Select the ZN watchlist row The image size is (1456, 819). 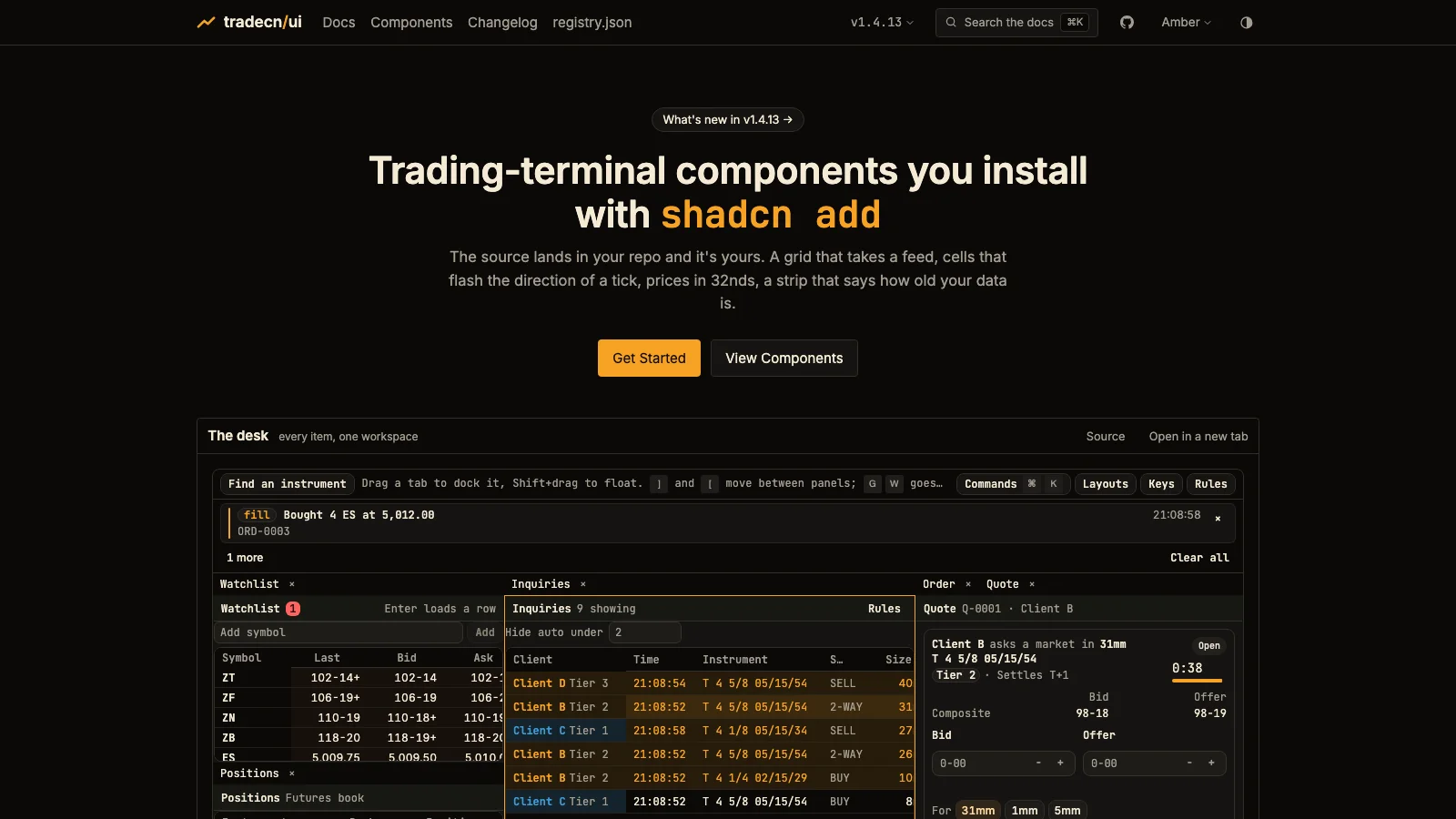[359, 717]
